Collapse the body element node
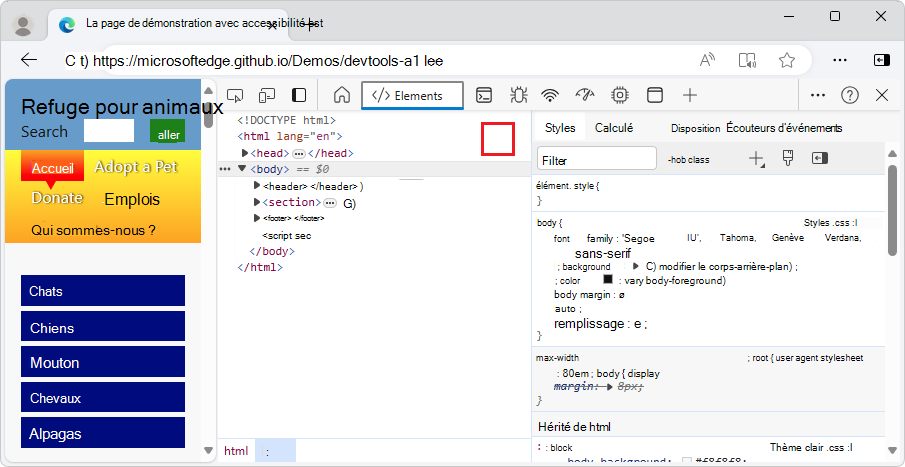The width and height of the screenshot is (905, 467). [x=242, y=169]
